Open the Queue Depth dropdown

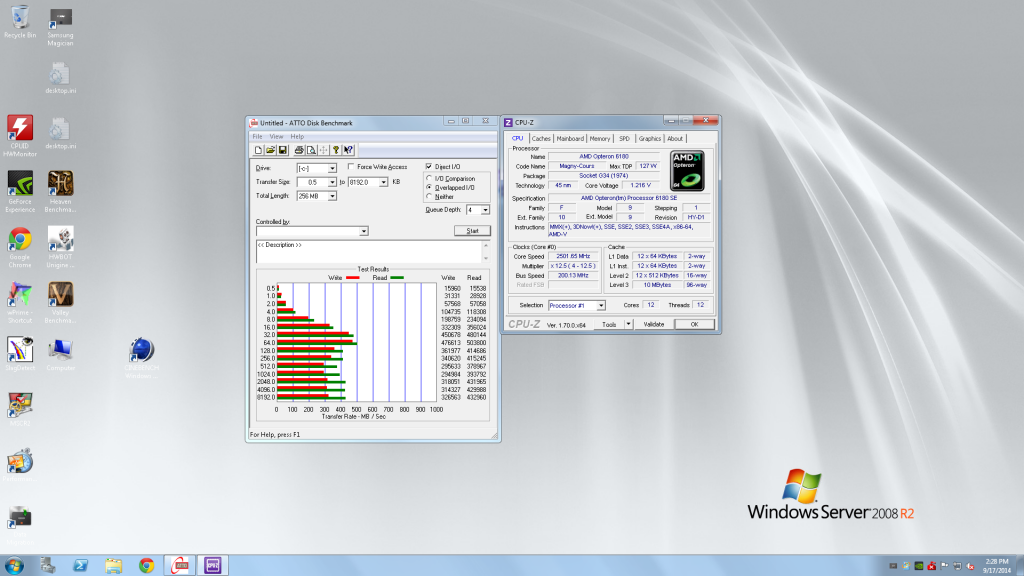point(485,210)
